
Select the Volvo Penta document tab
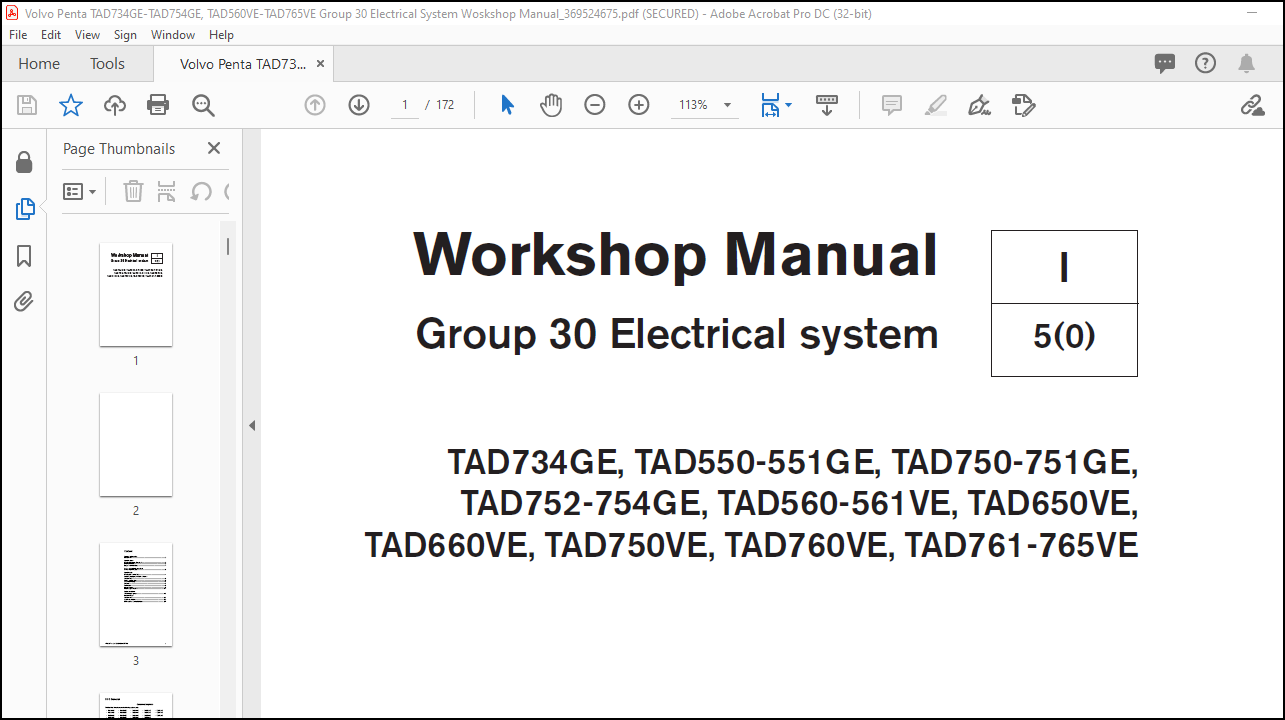point(243,63)
